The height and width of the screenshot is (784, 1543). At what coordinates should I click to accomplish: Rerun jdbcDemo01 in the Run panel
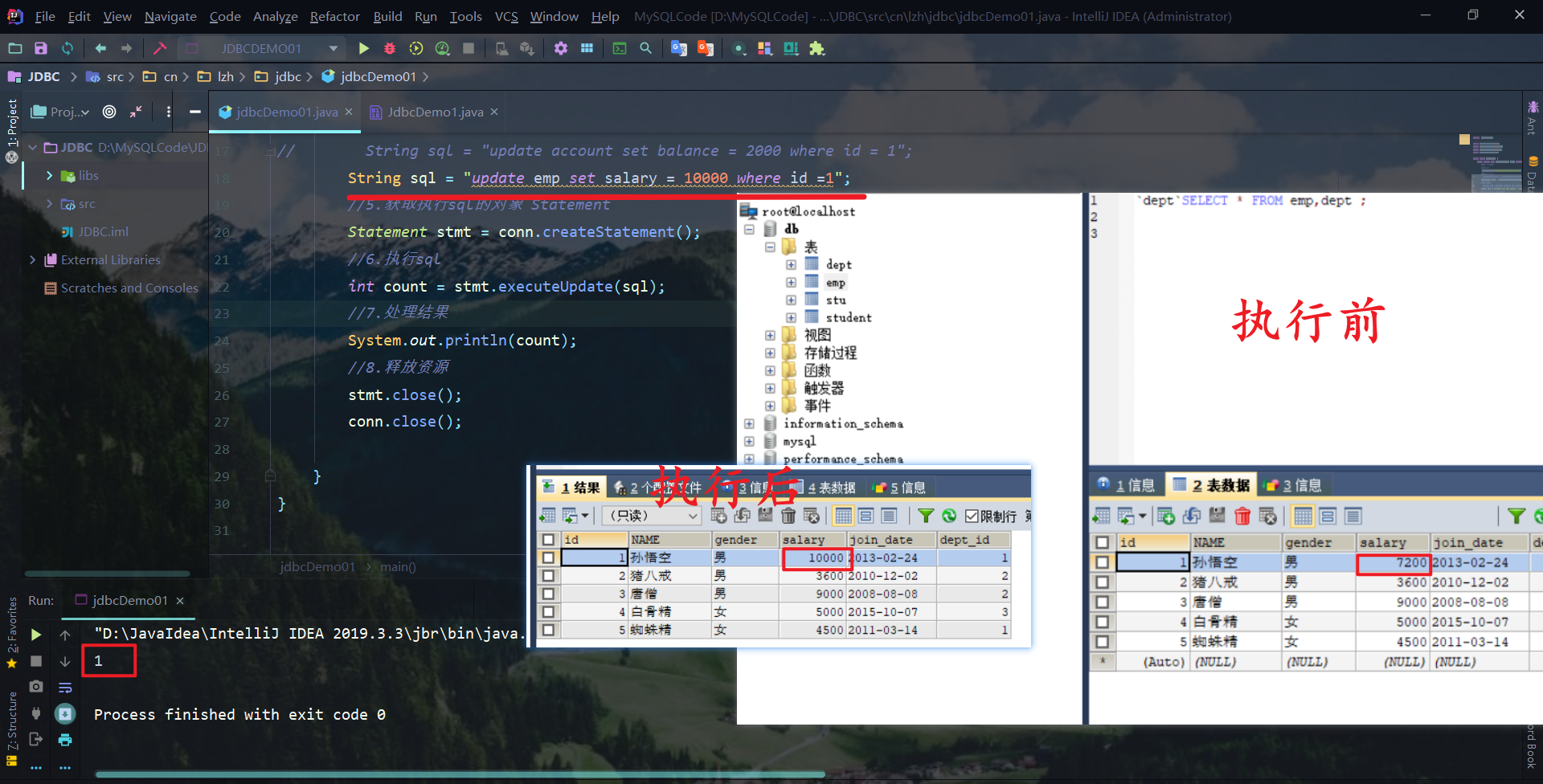pos(36,635)
